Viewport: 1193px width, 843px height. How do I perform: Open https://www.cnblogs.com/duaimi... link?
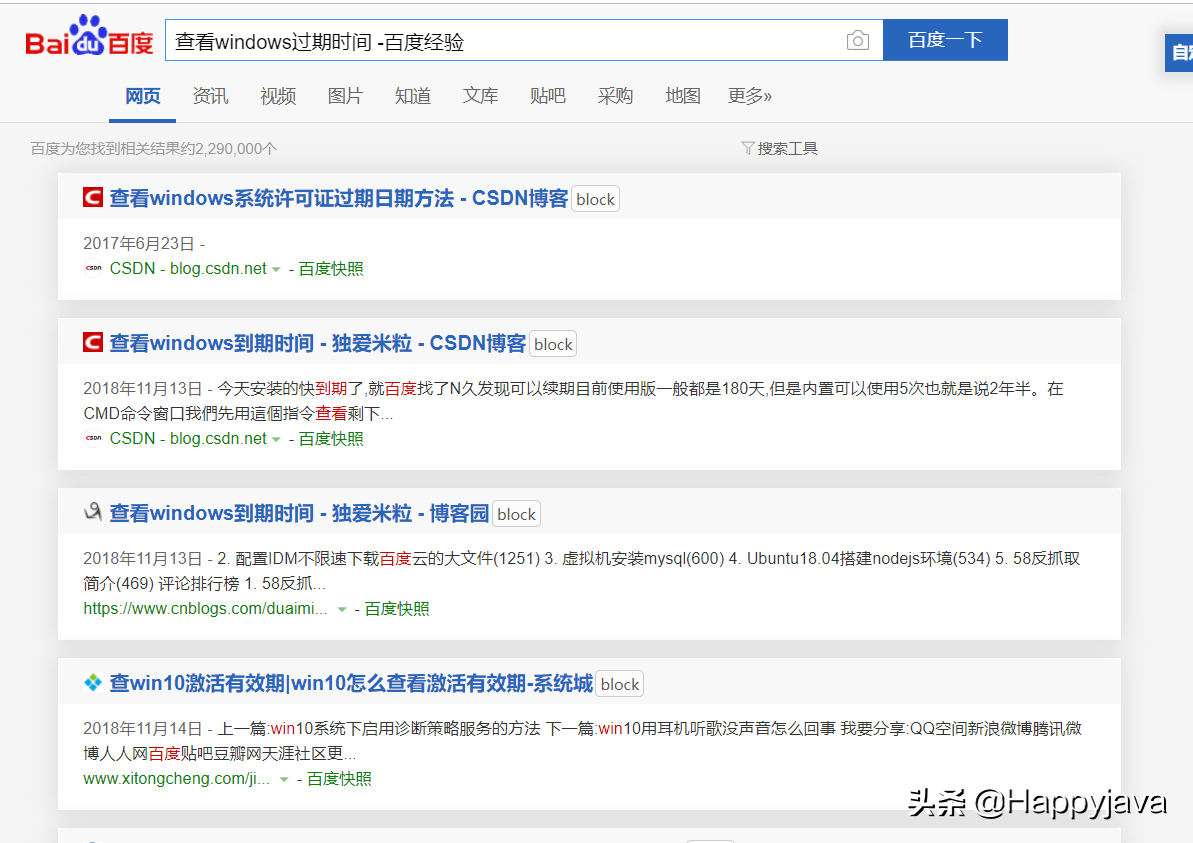pyautogui.click(x=205, y=609)
